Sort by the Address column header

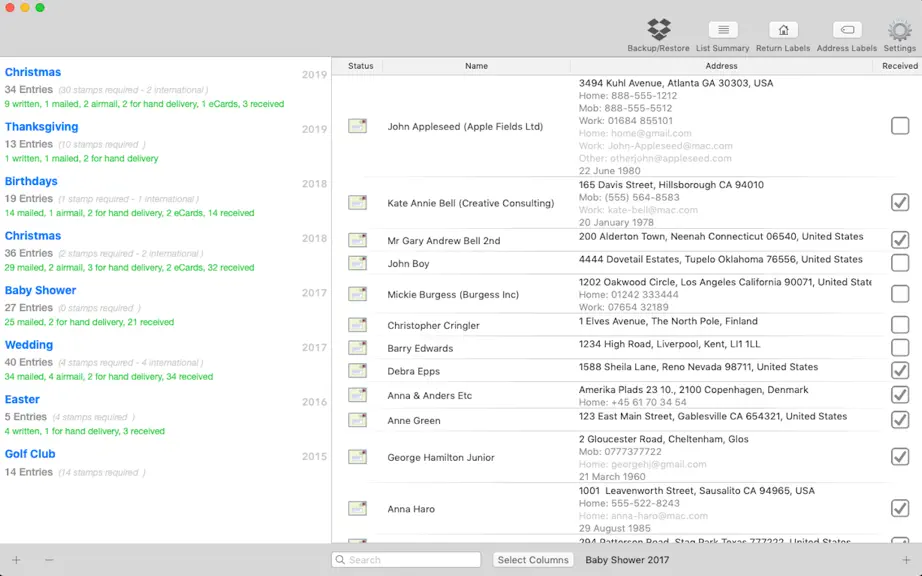point(721,66)
